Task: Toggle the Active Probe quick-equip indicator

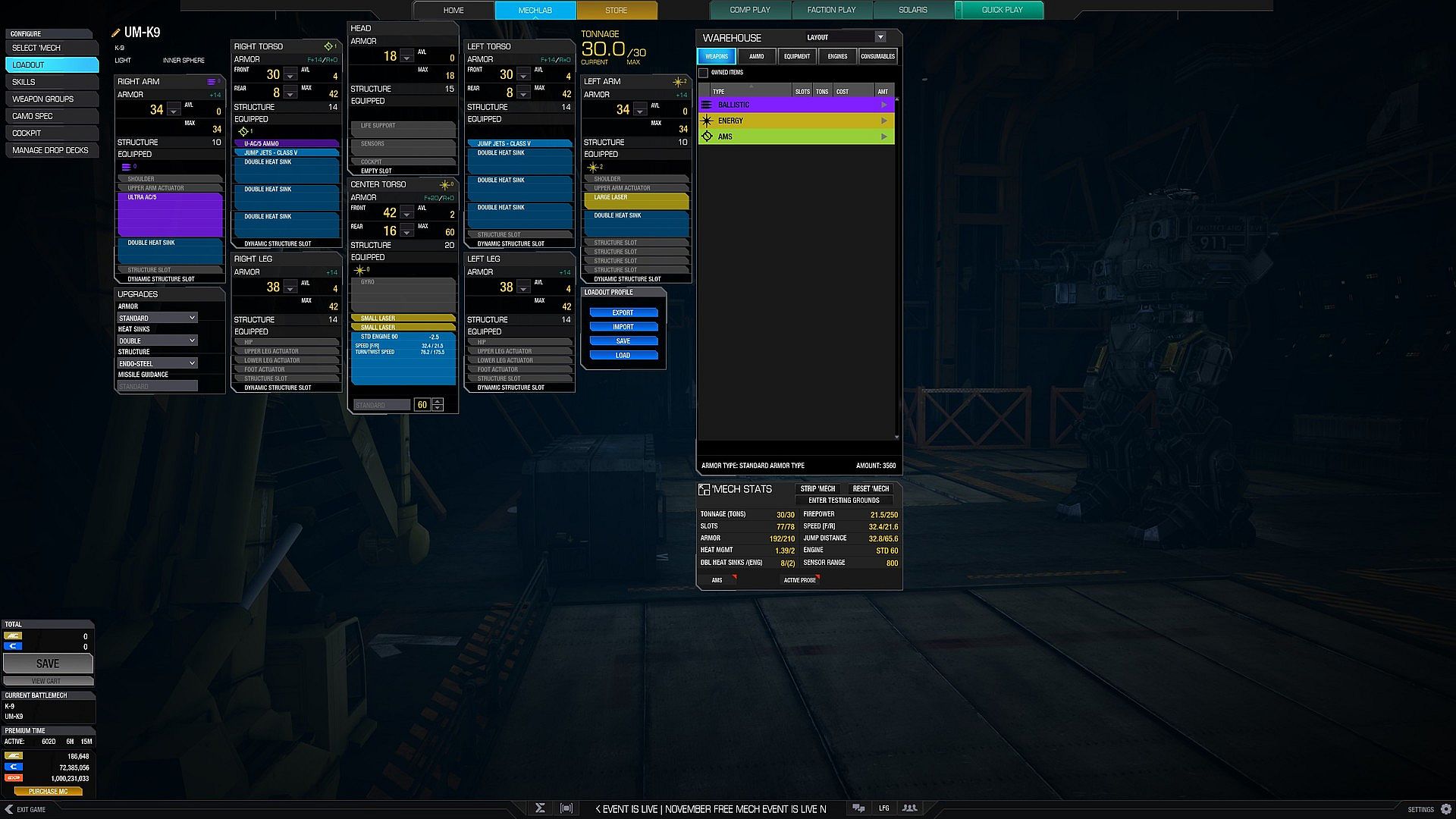Action: (801, 580)
